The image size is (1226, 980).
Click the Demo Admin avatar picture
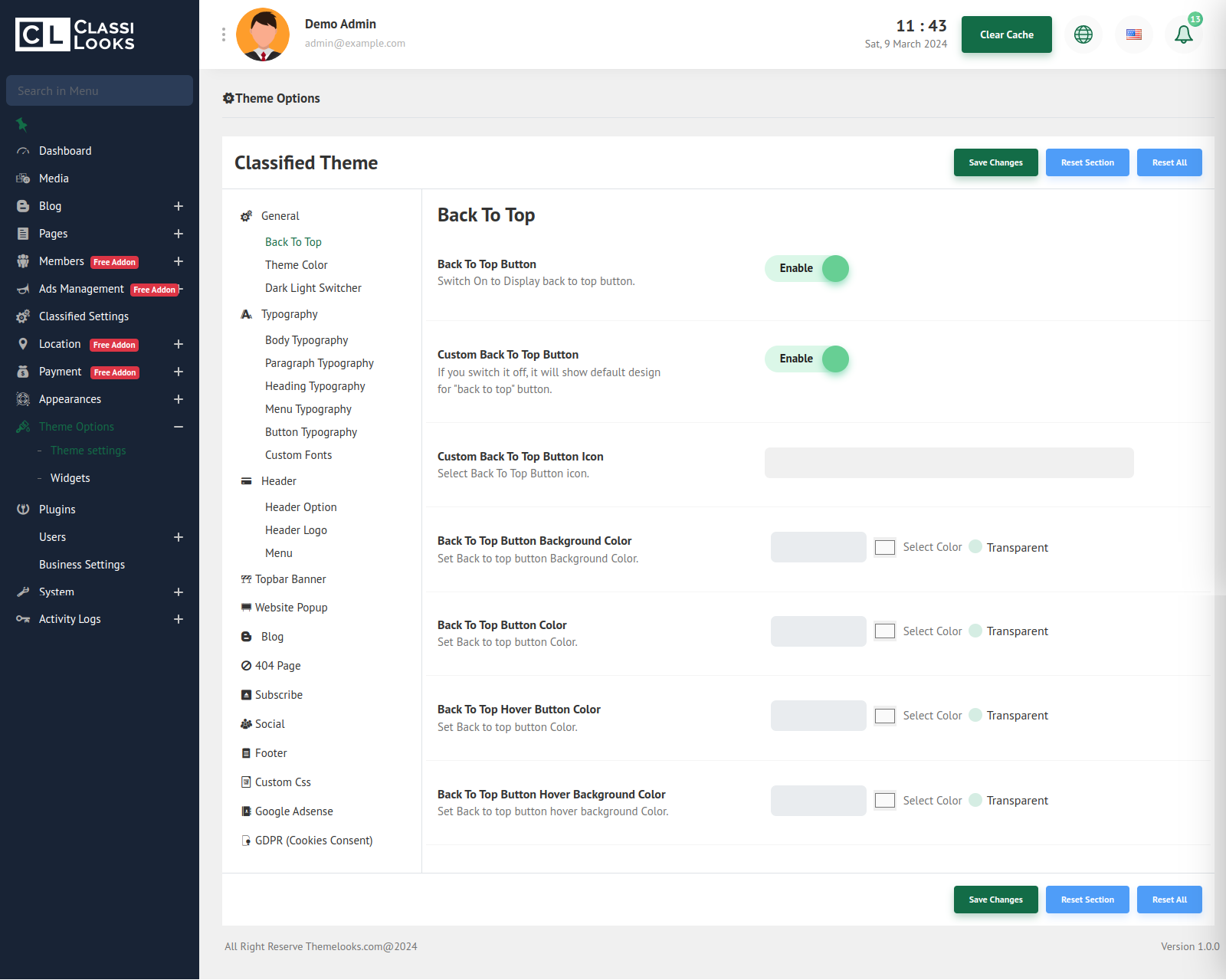coord(263,34)
